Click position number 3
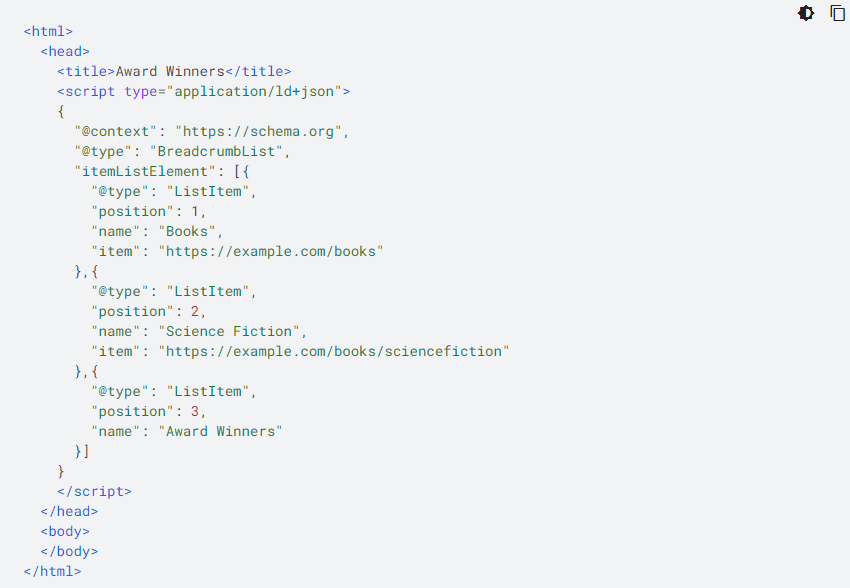The image size is (850, 588). pos(195,412)
